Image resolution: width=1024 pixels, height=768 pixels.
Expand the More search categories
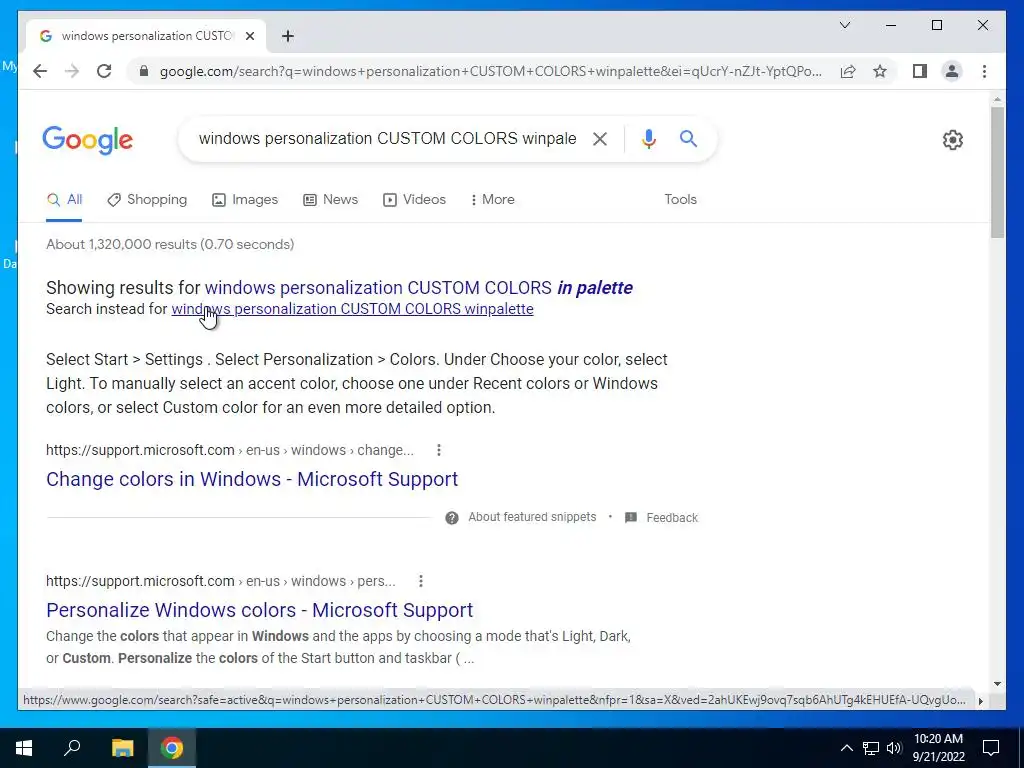click(x=492, y=200)
